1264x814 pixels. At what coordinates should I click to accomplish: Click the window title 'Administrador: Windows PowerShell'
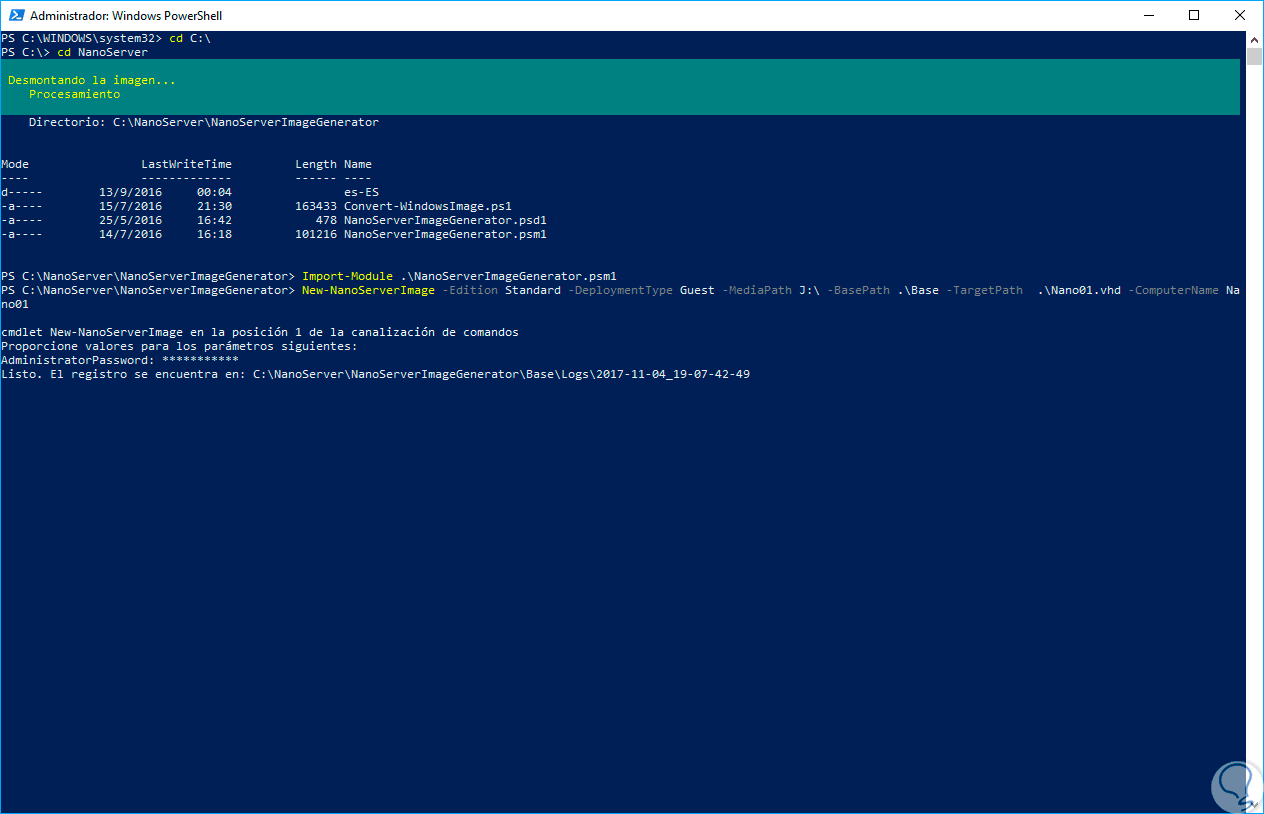pyautogui.click(x=126, y=16)
